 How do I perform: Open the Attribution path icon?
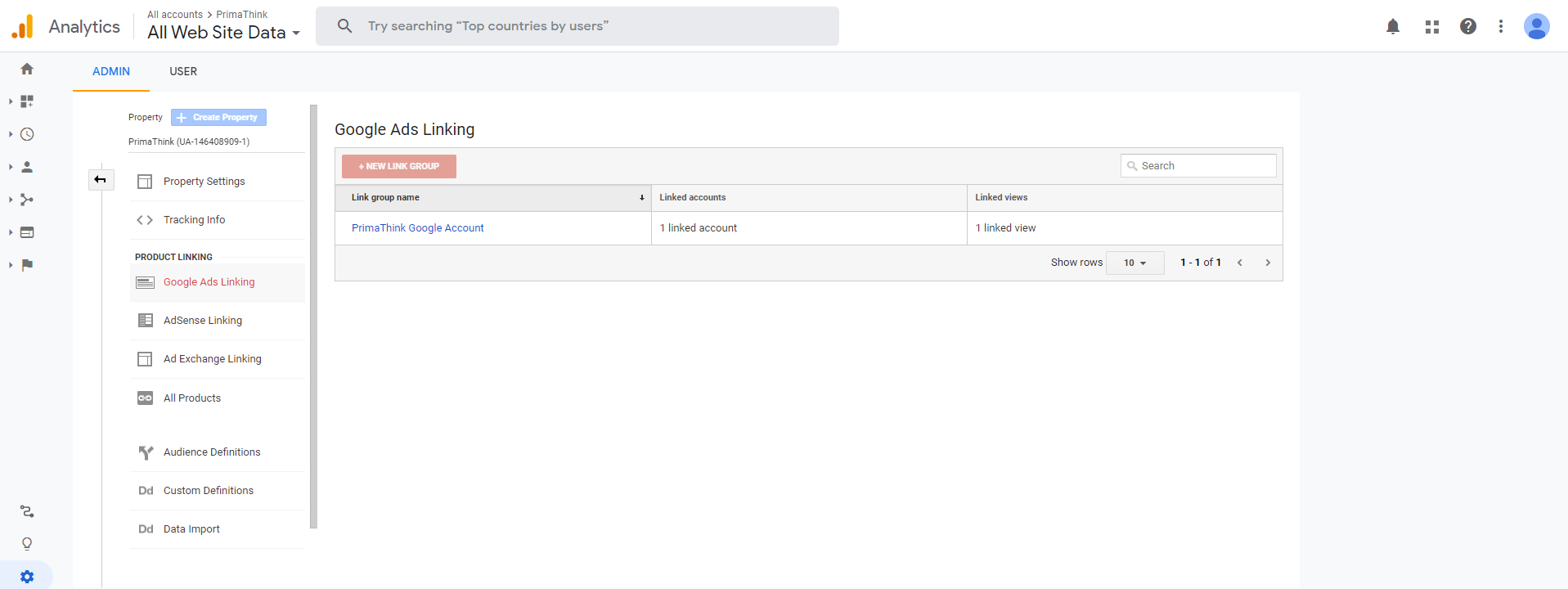coord(27,511)
